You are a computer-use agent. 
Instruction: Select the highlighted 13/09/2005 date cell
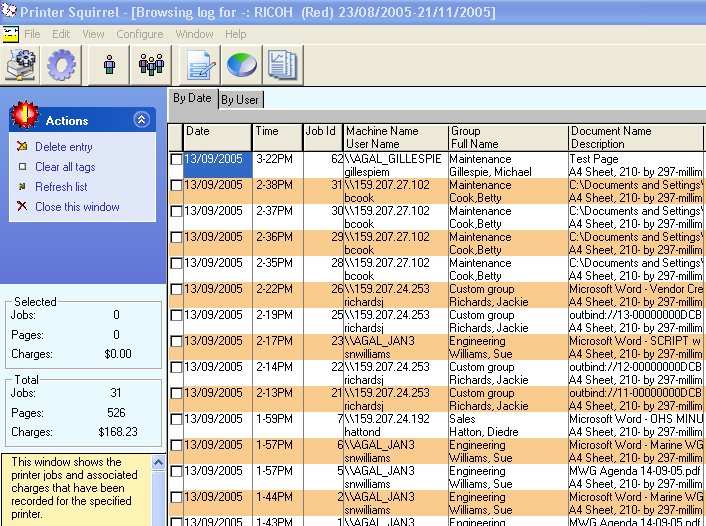point(218,165)
